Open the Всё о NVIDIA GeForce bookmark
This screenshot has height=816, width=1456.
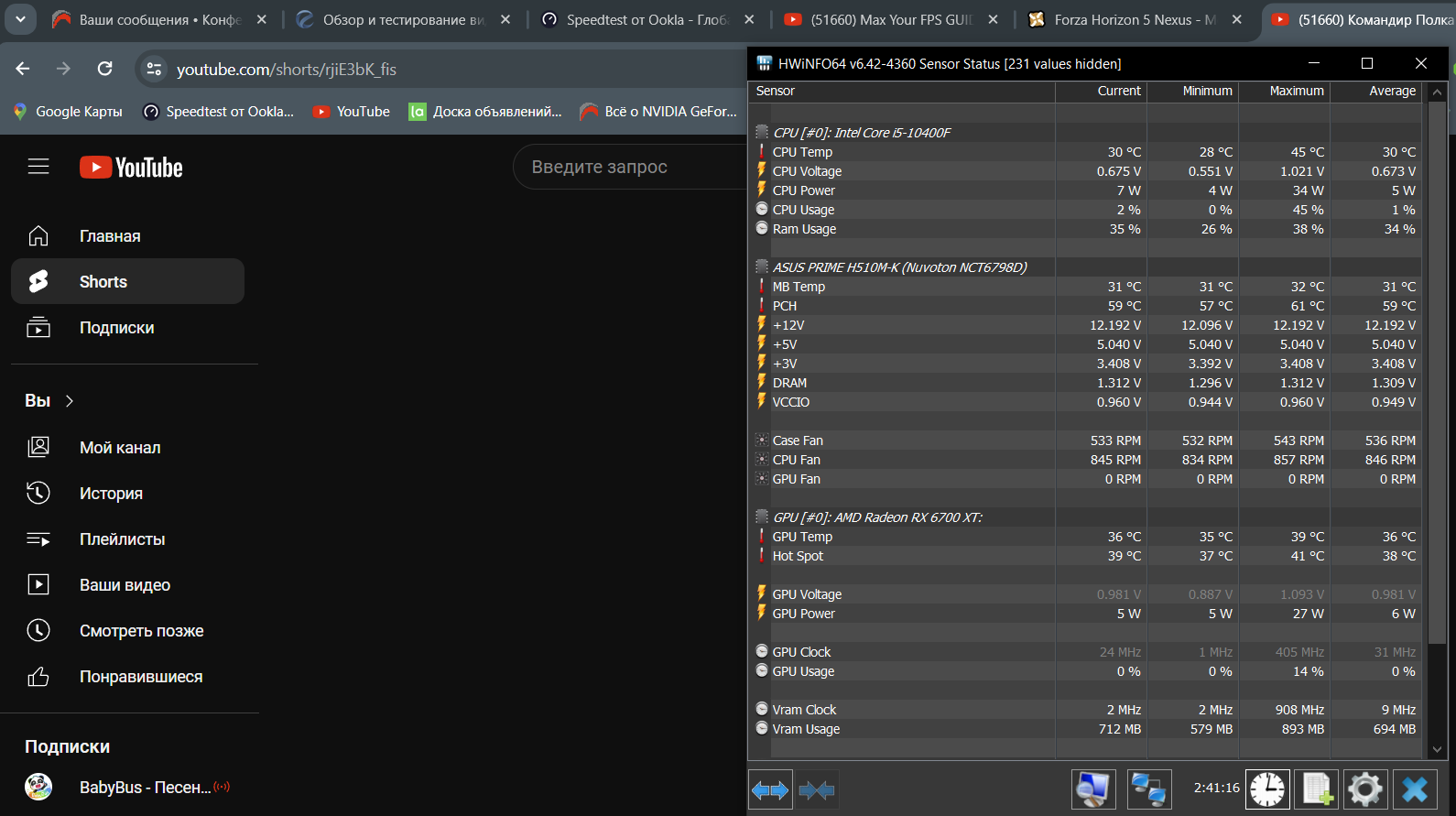pyautogui.click(x=658, y=112)
